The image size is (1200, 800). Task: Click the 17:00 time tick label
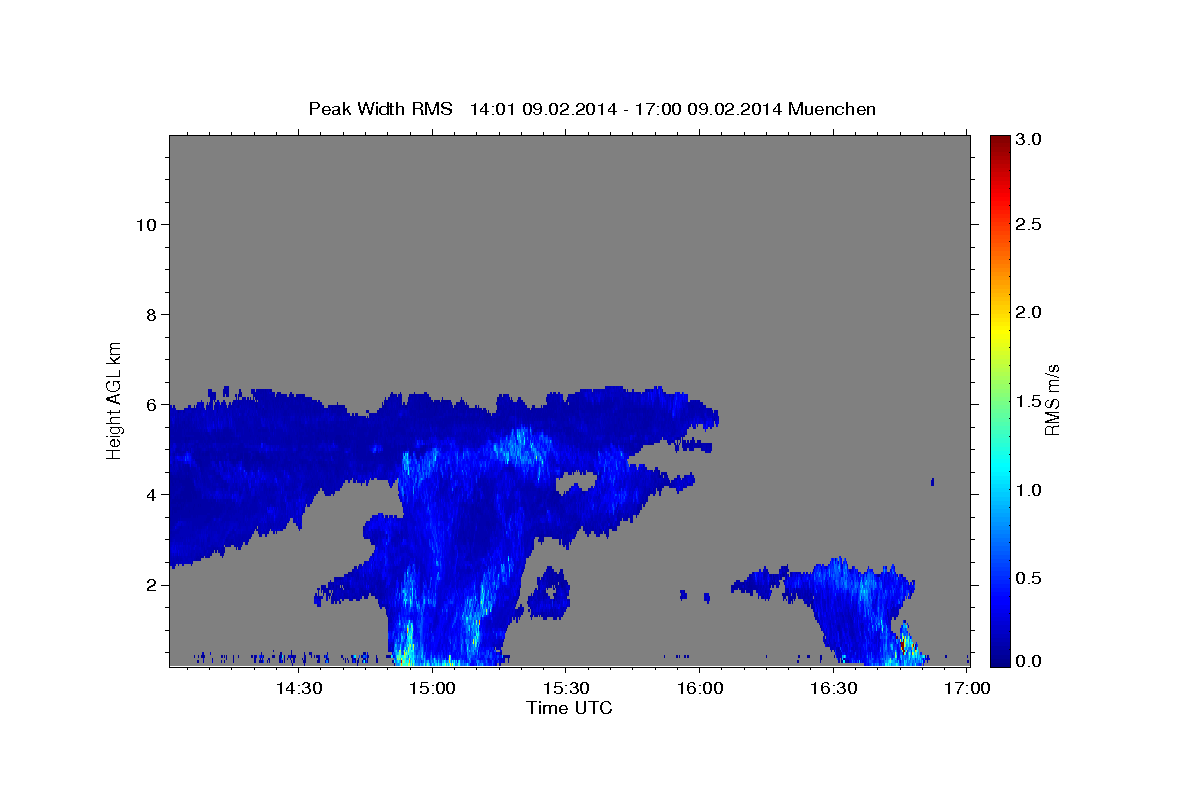tap(967, 688)
